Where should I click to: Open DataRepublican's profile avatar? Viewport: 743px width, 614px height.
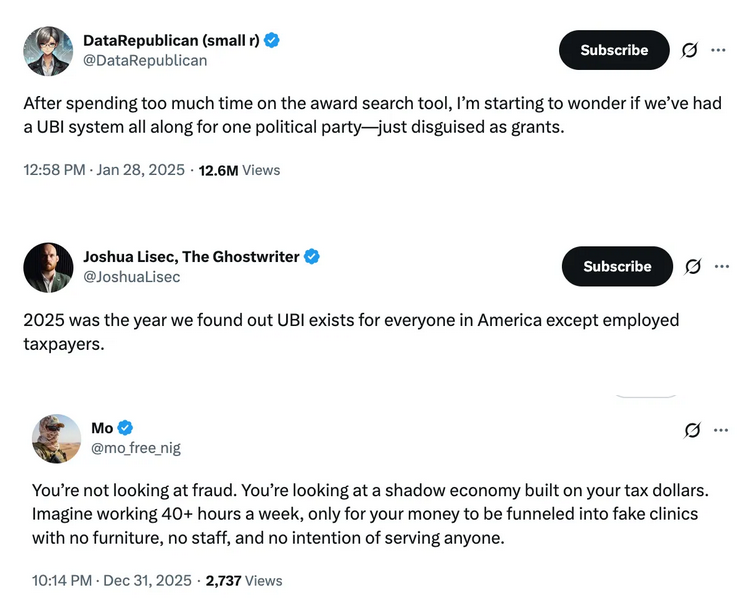click(x=48, y=50)
